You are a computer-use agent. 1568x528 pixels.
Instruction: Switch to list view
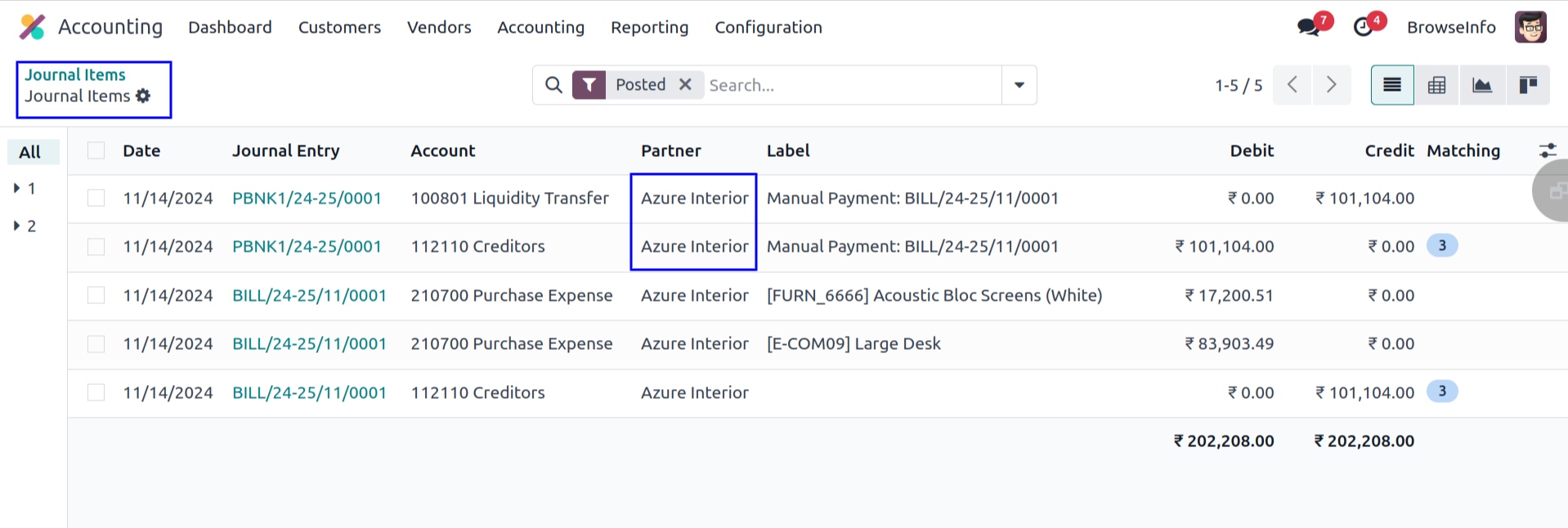point(1392,85)
